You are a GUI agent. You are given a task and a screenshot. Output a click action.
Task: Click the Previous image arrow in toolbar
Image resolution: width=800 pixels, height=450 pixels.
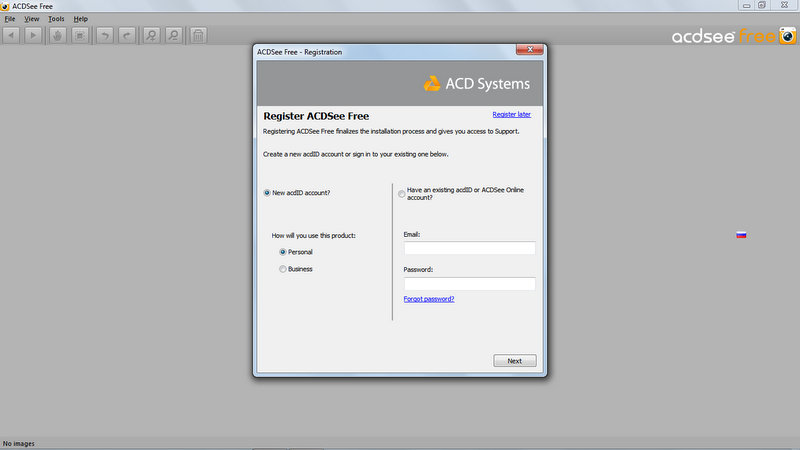tap(11, 35)
